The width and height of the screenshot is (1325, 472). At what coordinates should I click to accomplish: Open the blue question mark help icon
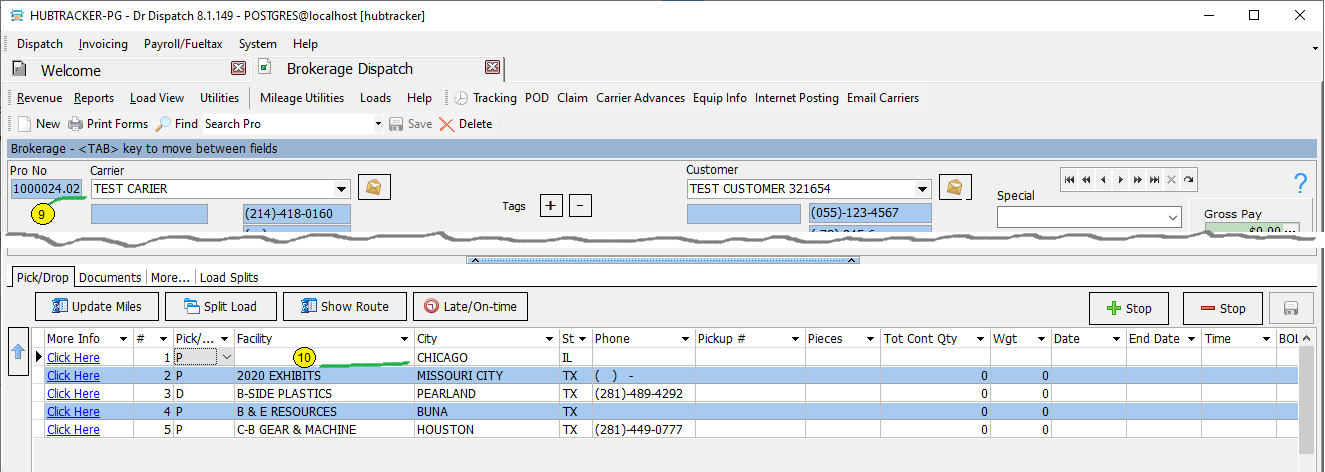click(x=1300, y=183)
